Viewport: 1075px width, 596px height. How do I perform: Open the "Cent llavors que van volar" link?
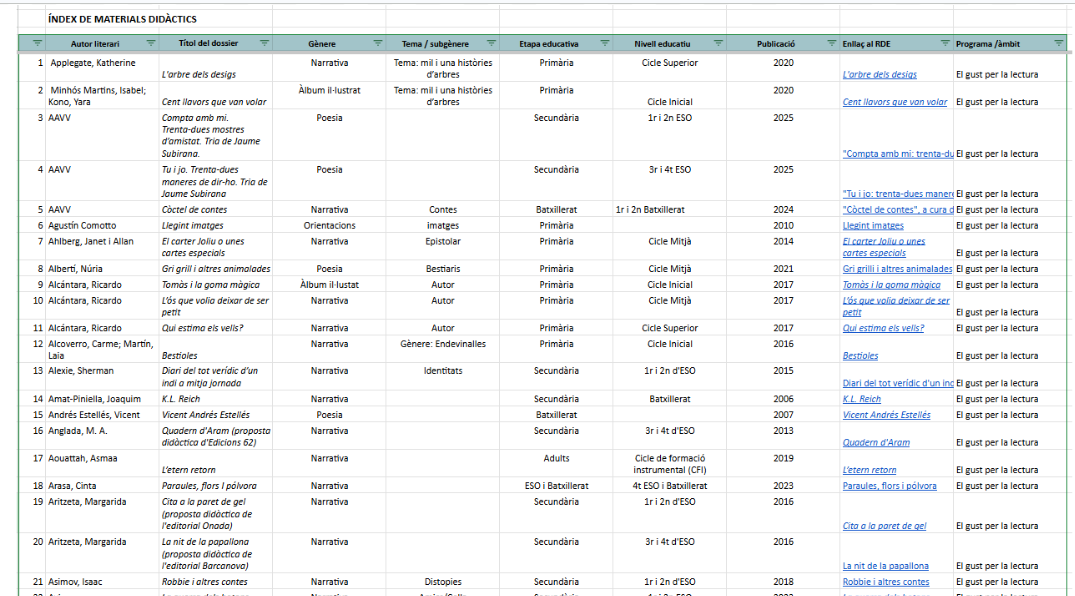tap(894, 102)
